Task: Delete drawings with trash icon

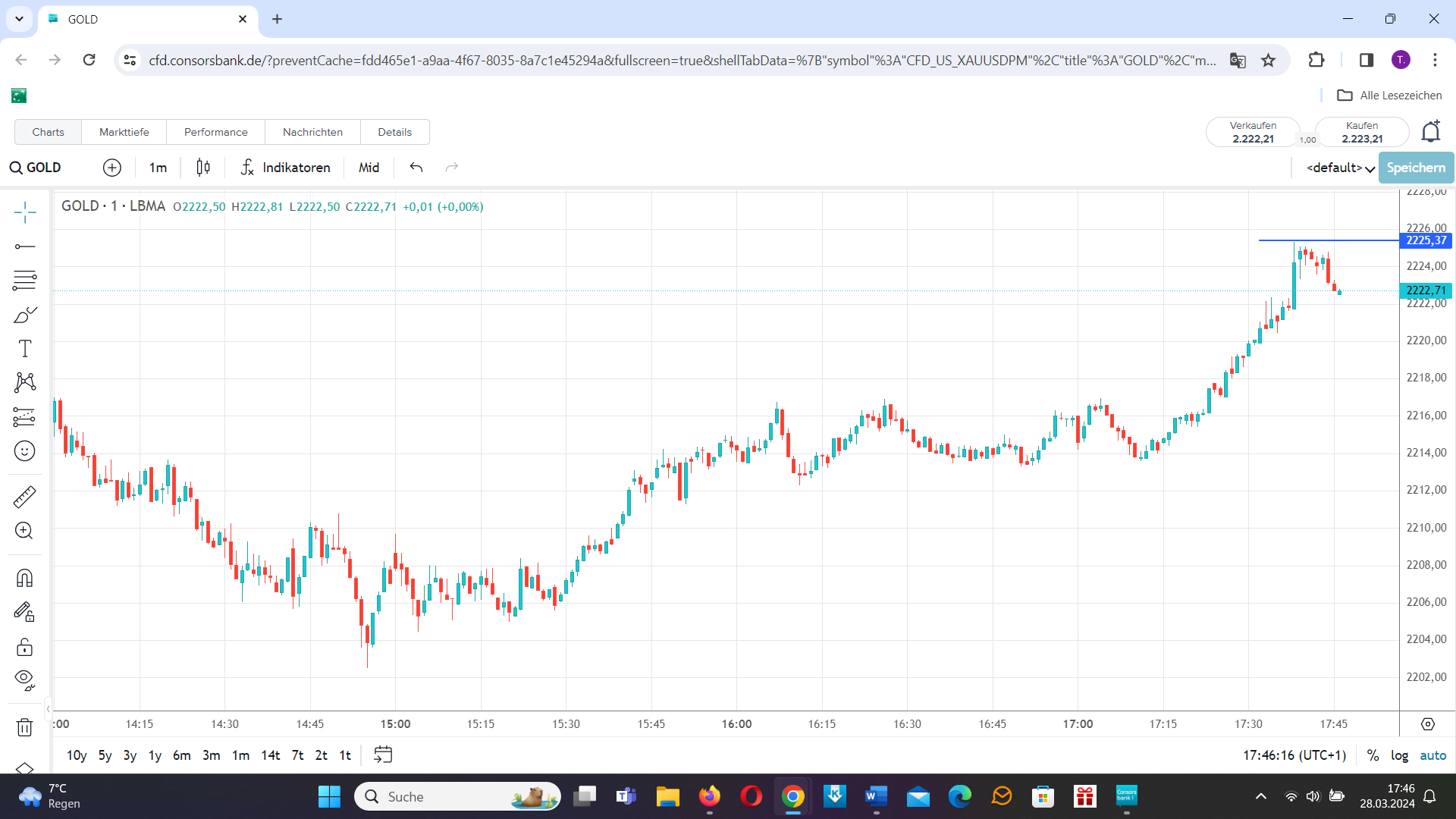Action: click(x=25, y=727)
